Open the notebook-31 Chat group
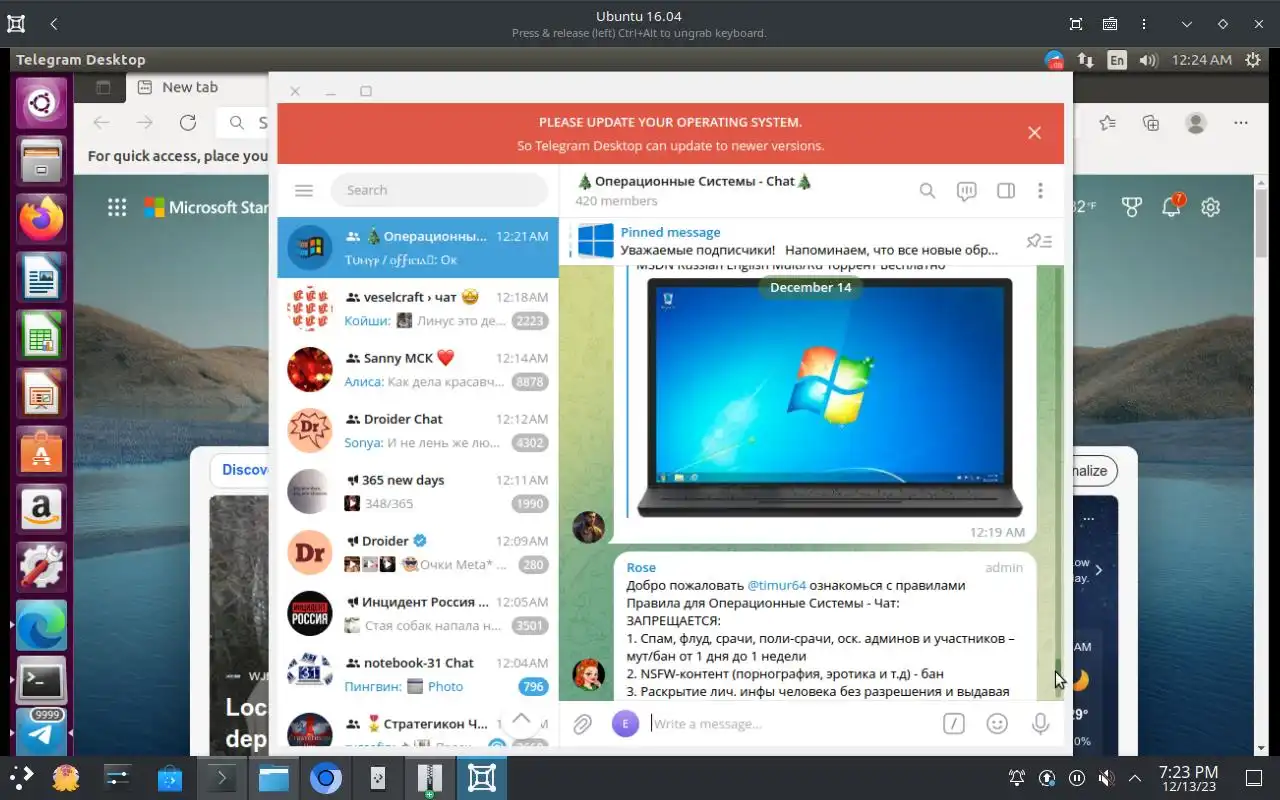This screenshot has width=1280, height=800. tap(418, 675)
